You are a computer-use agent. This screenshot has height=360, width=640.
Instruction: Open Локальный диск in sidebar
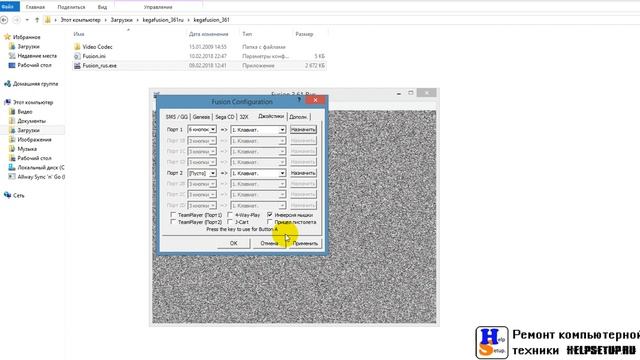41,168
